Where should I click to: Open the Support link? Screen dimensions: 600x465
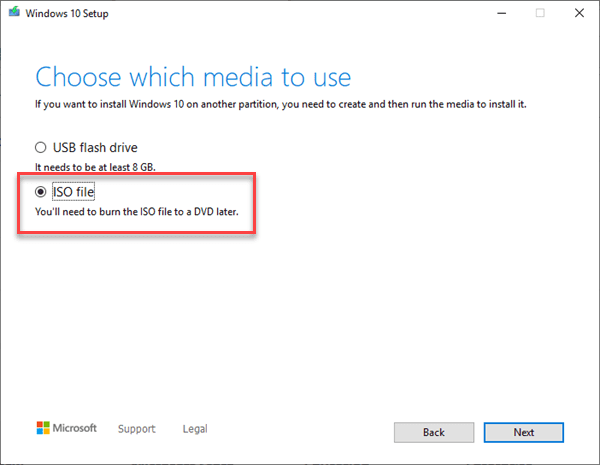tap(137, 429)
